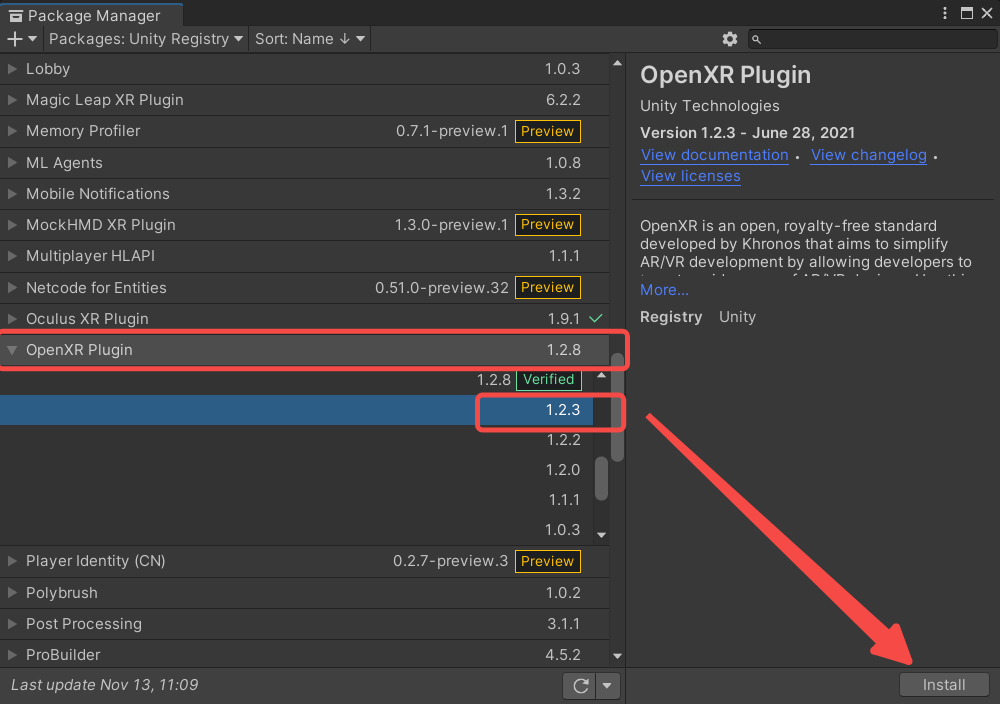Expand the Memory Profiler package
The width and height of the screenshot is (1000, 704).
click(x=12, y=131)
